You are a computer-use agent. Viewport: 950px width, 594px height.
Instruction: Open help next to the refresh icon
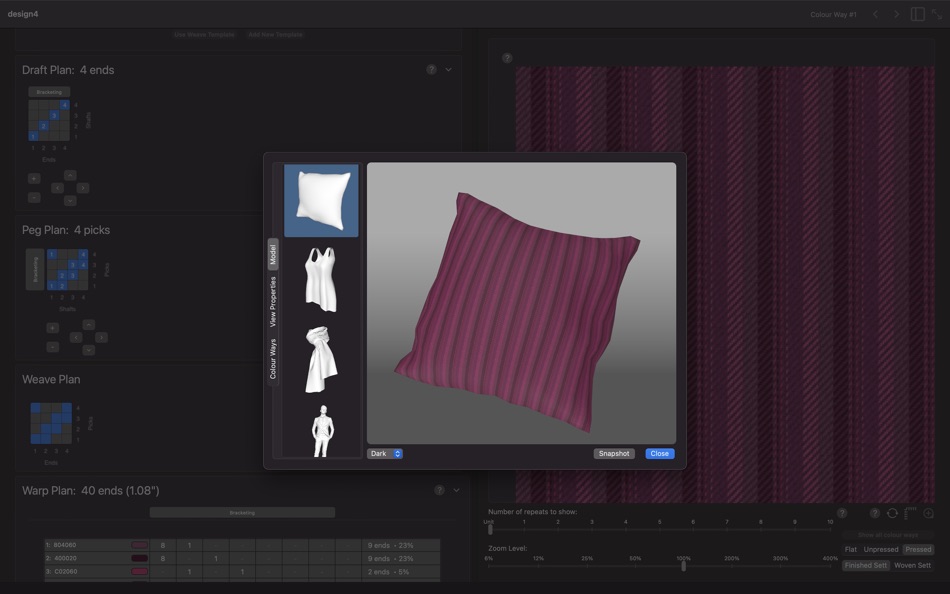(x=874, y=513)
